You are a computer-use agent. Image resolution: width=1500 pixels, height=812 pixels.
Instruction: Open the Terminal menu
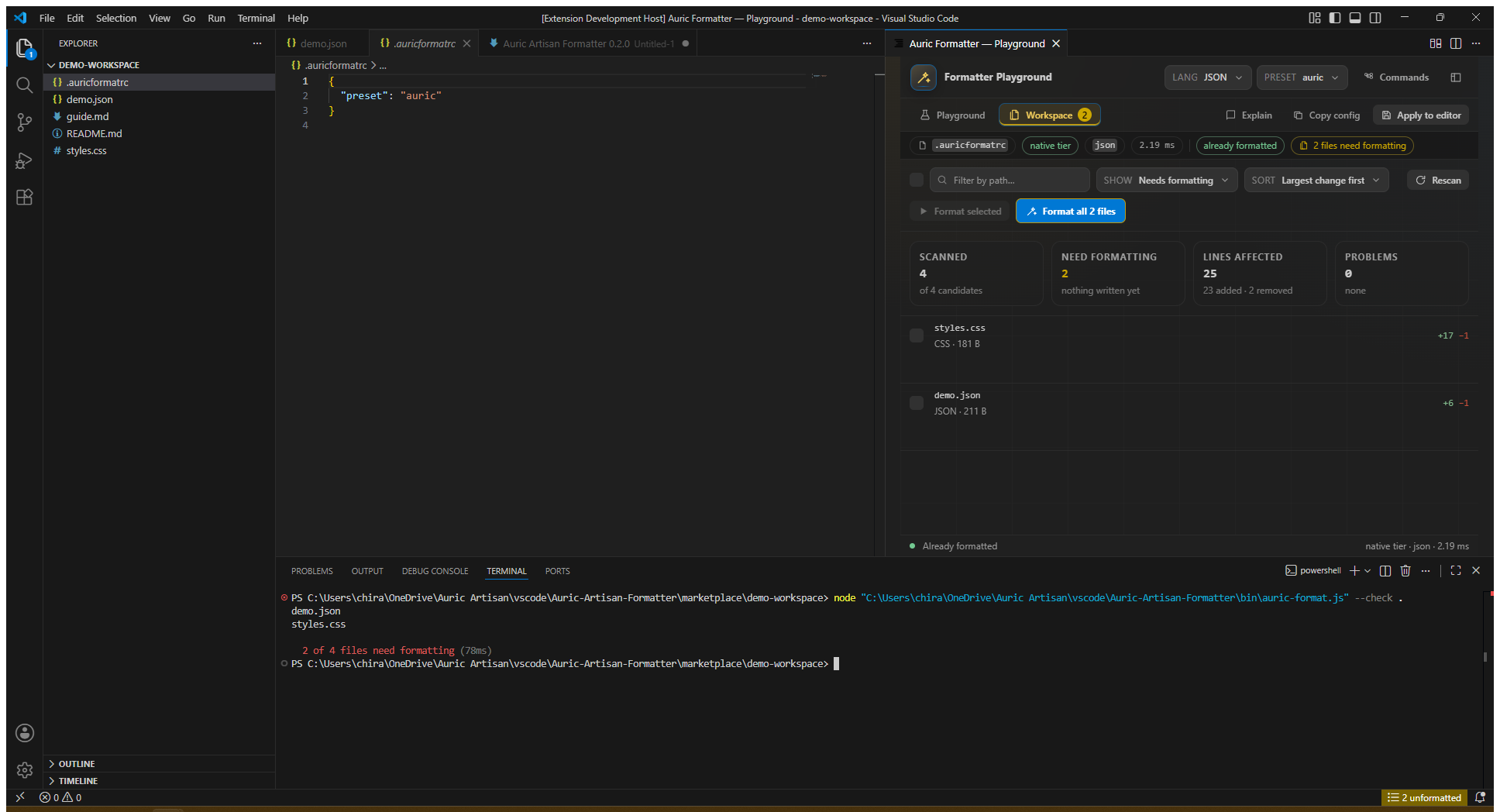(256, 18)
